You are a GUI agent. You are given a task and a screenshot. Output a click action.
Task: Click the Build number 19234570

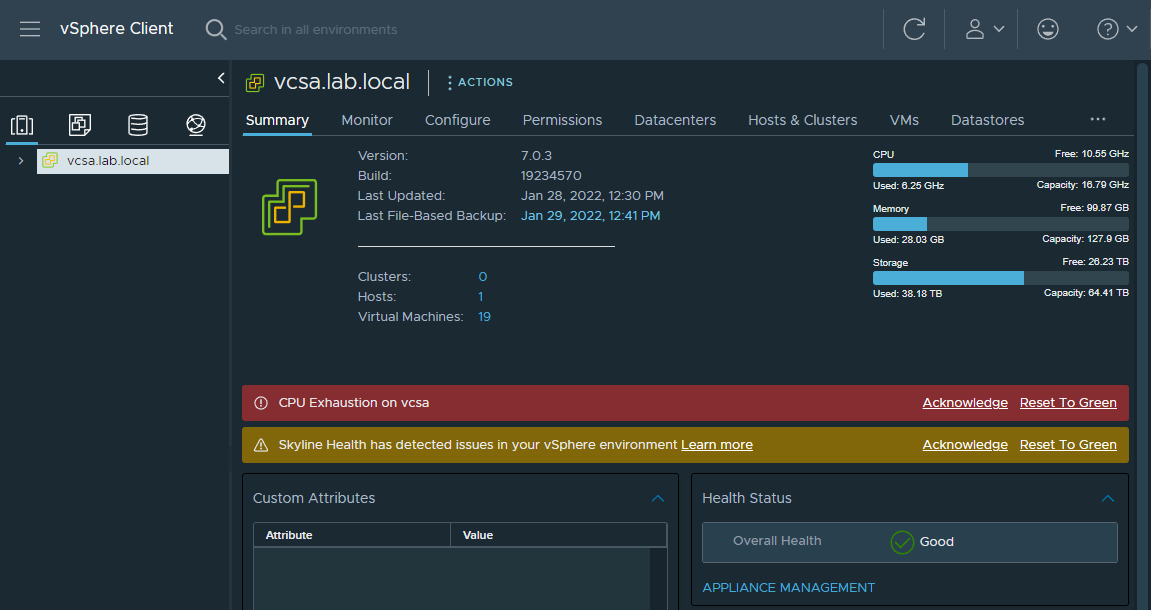click(551, 176)
